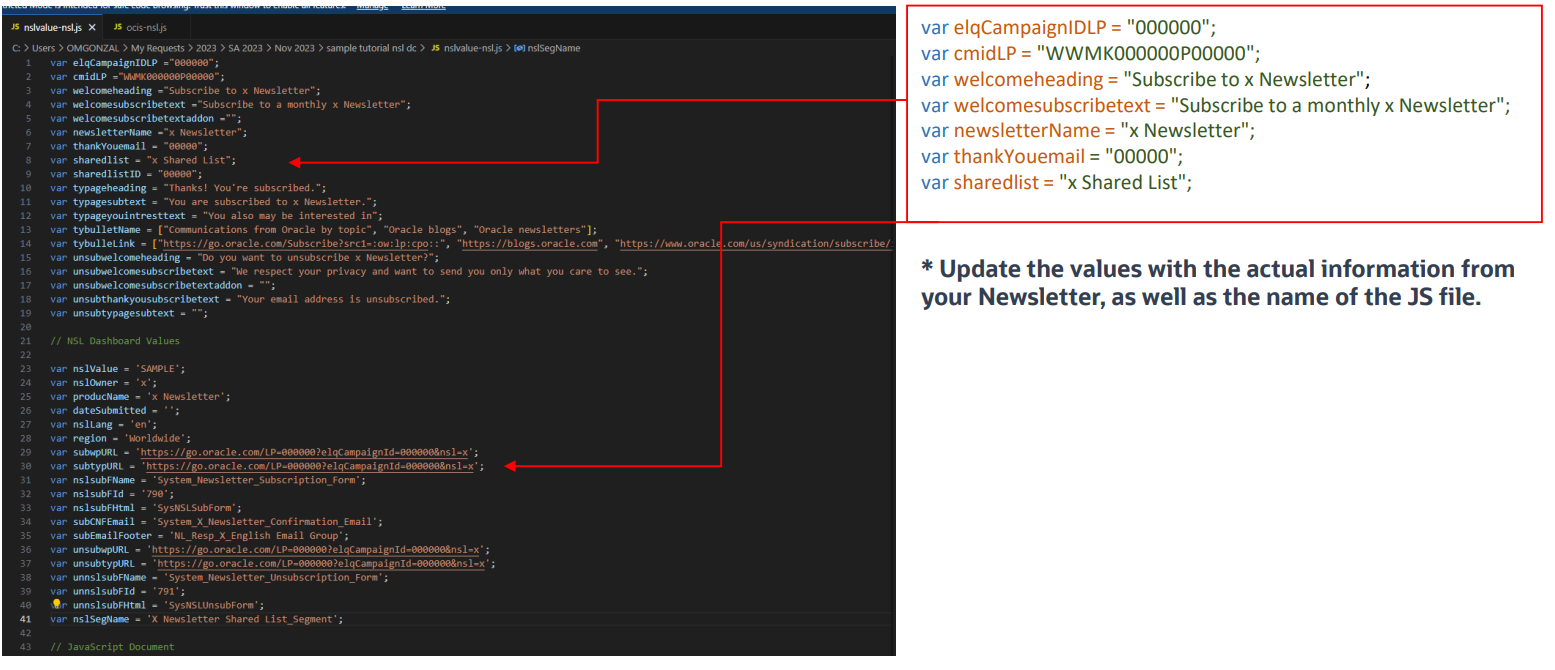Click 'var sharedlist' line in right-side note

(x=1057, y=182)
